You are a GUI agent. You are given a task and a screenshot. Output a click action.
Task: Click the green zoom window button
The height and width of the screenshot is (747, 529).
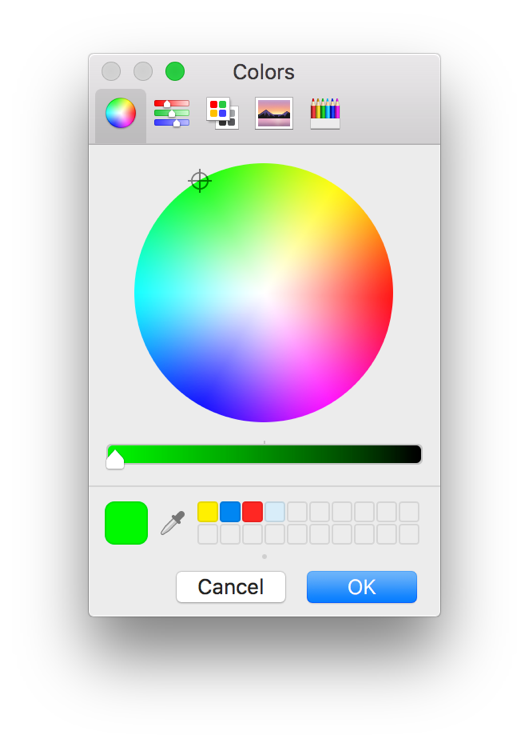175,71
